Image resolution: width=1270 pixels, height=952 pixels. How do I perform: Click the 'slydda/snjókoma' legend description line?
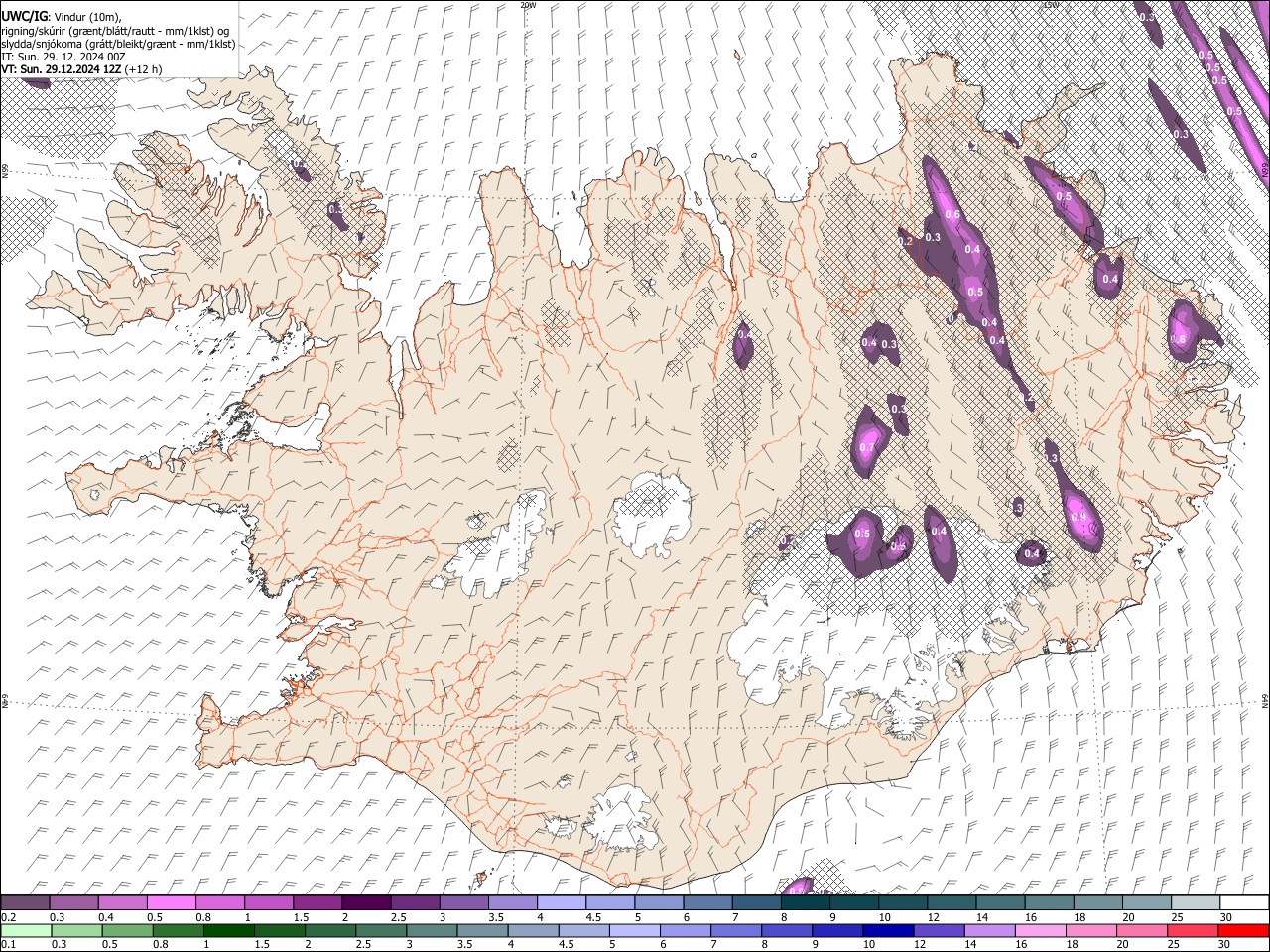[x=118, y=44]
